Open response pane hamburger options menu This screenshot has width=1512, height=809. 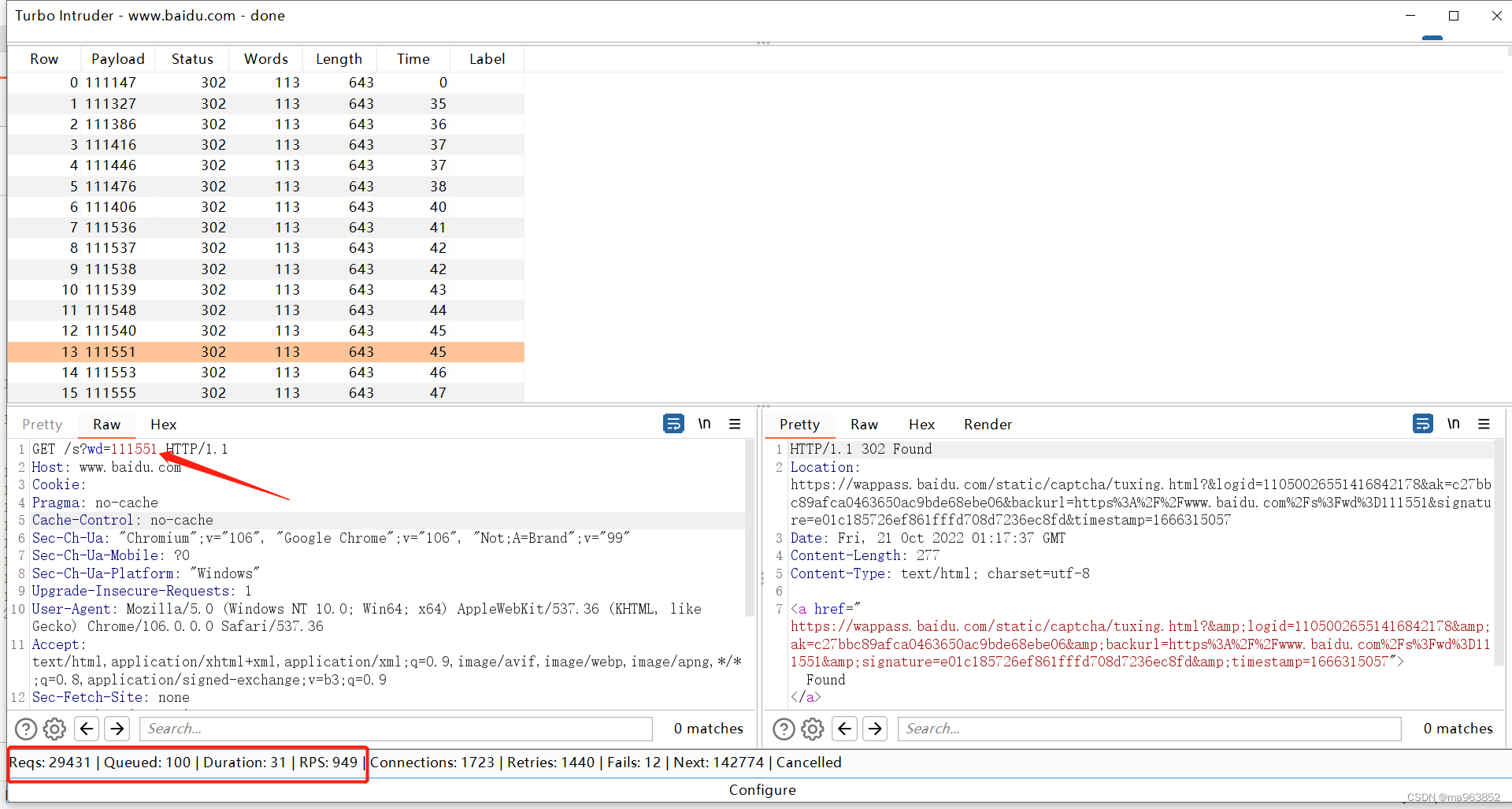tap(1484, 424)
